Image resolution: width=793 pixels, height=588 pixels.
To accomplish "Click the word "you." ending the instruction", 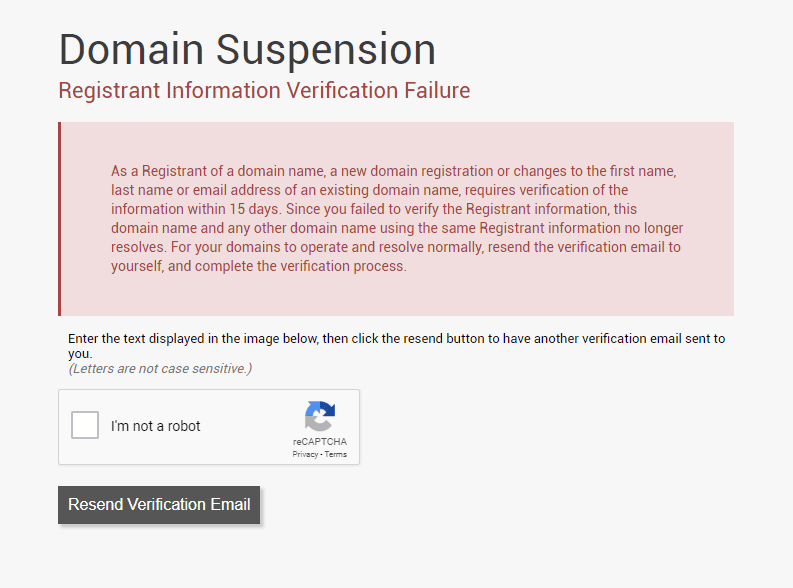I will click(80, 353).
